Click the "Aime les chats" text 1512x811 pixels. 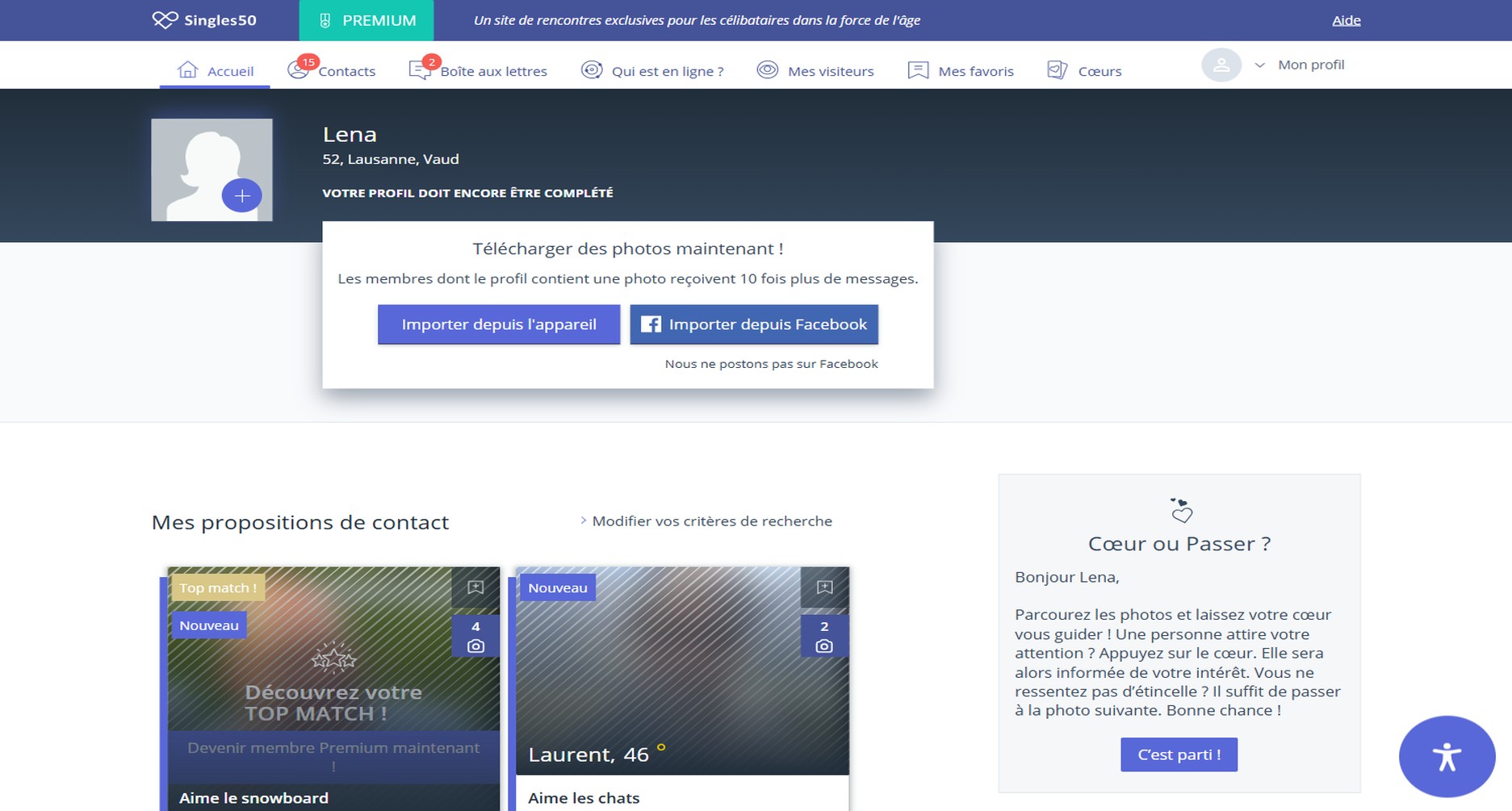tap(584, 798)
